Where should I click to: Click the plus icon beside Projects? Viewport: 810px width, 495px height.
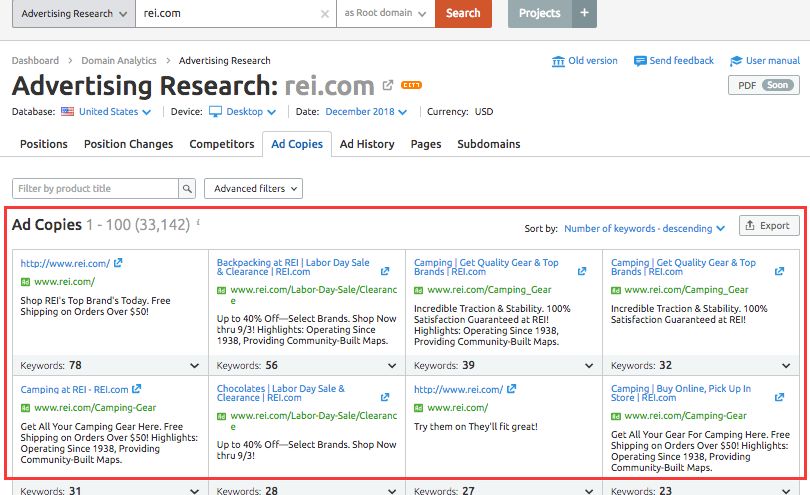(584, 13)
